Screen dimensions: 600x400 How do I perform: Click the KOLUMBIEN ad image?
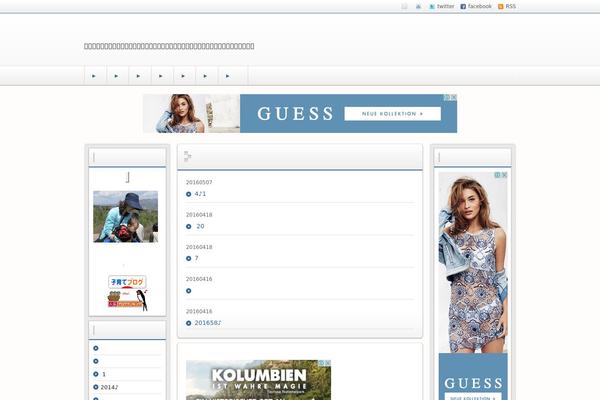click(258, 380)
